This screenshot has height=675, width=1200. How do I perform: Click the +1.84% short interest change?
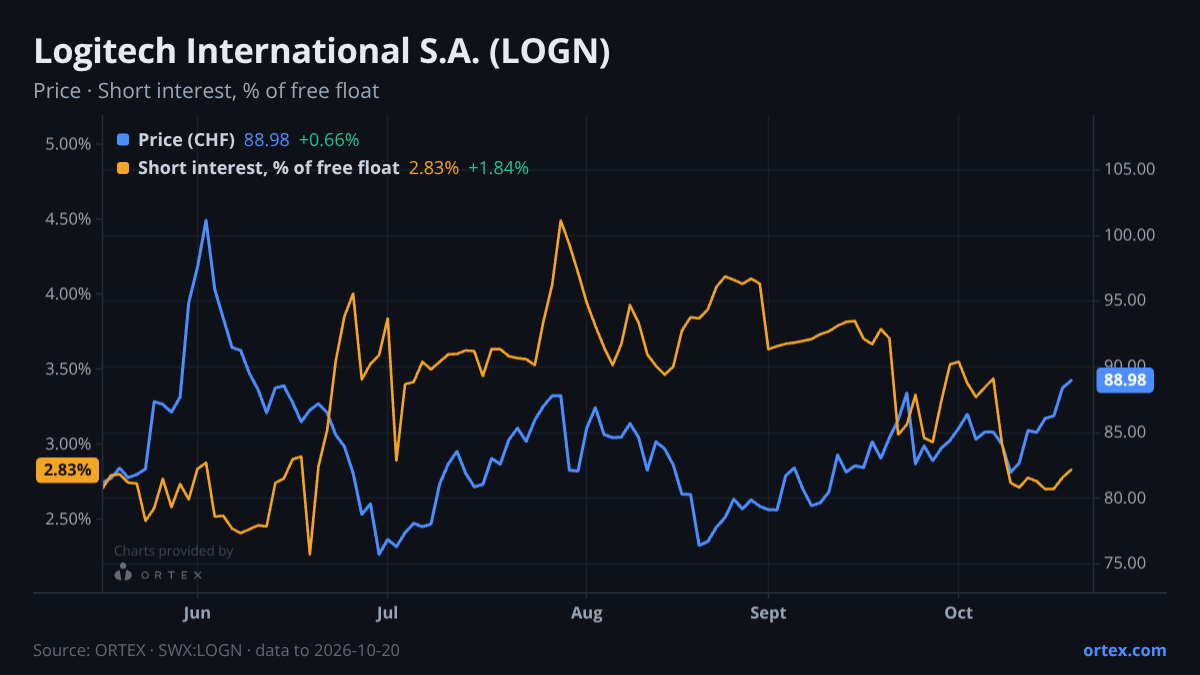pos(498,168)
